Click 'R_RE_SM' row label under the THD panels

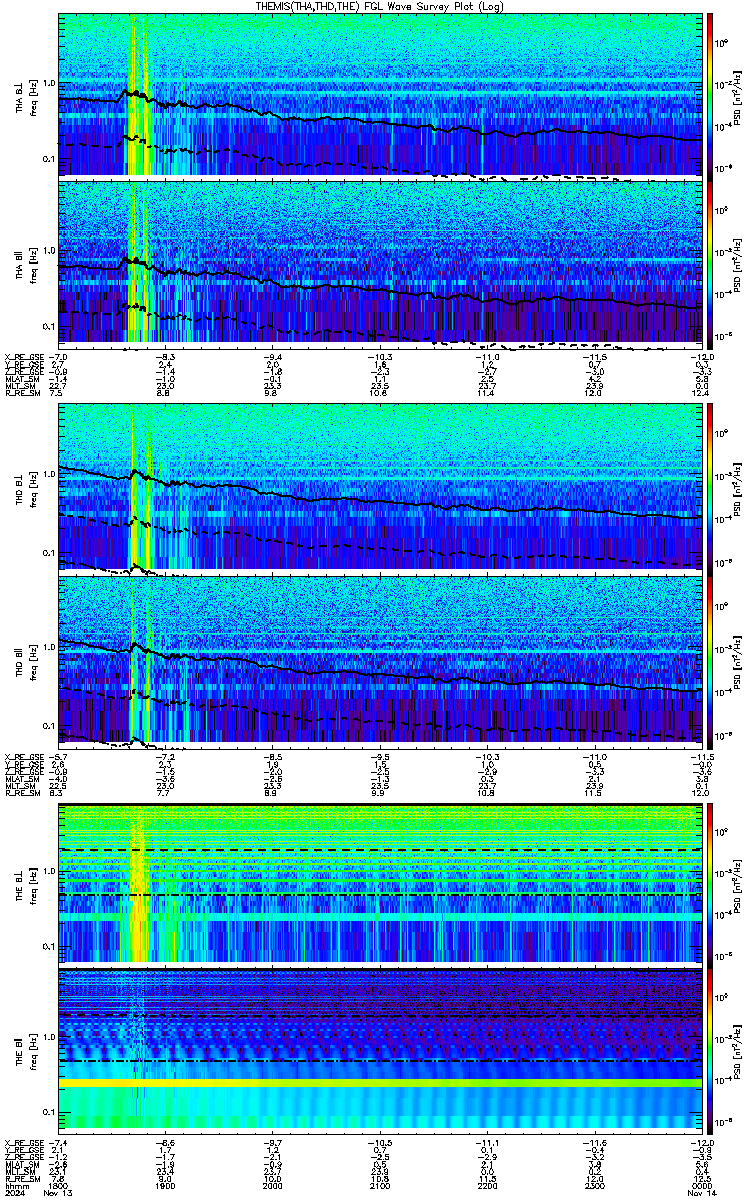pos(22,791)
